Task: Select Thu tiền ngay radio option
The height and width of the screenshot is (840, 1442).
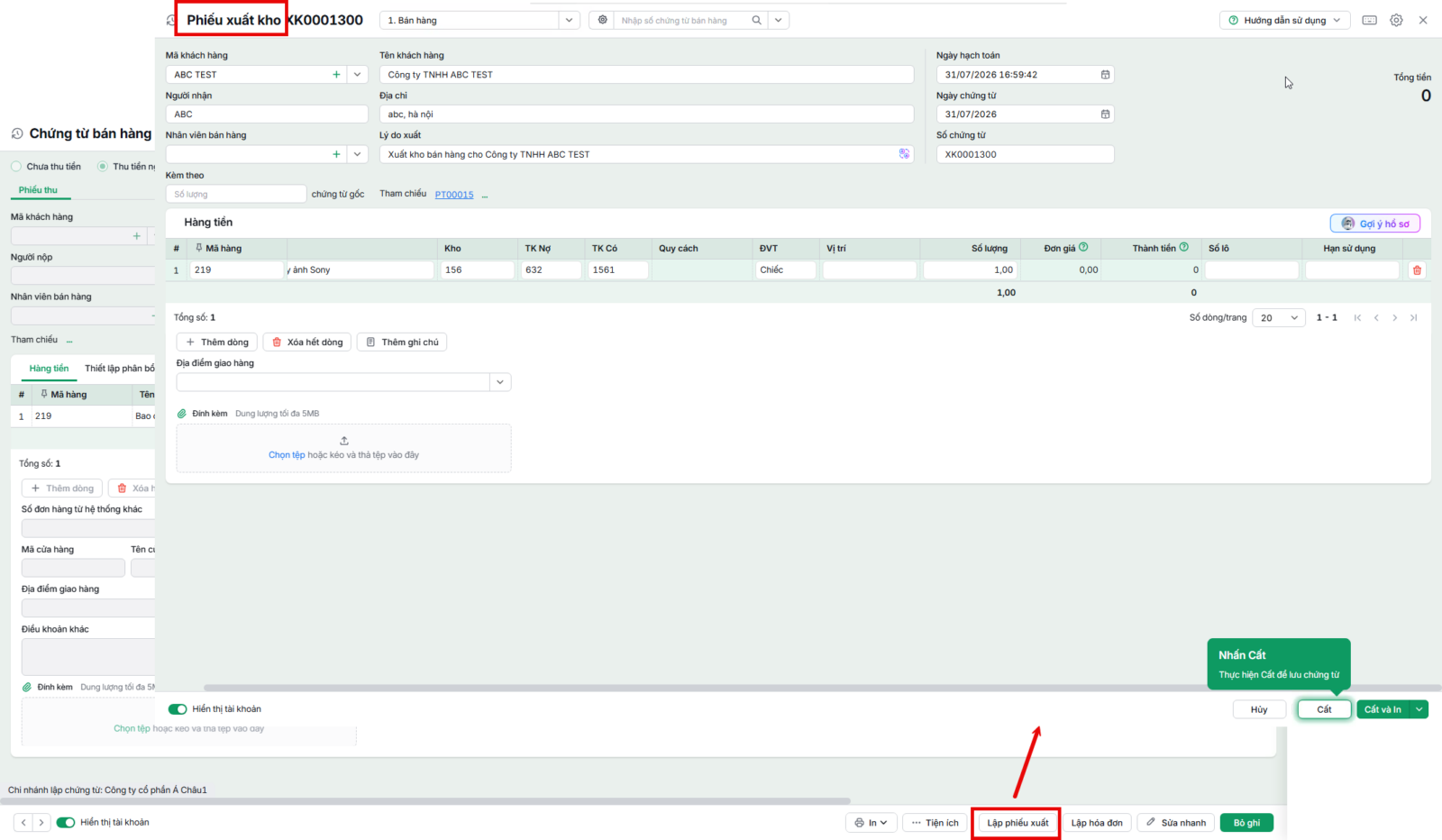Action: coord(103,167)
